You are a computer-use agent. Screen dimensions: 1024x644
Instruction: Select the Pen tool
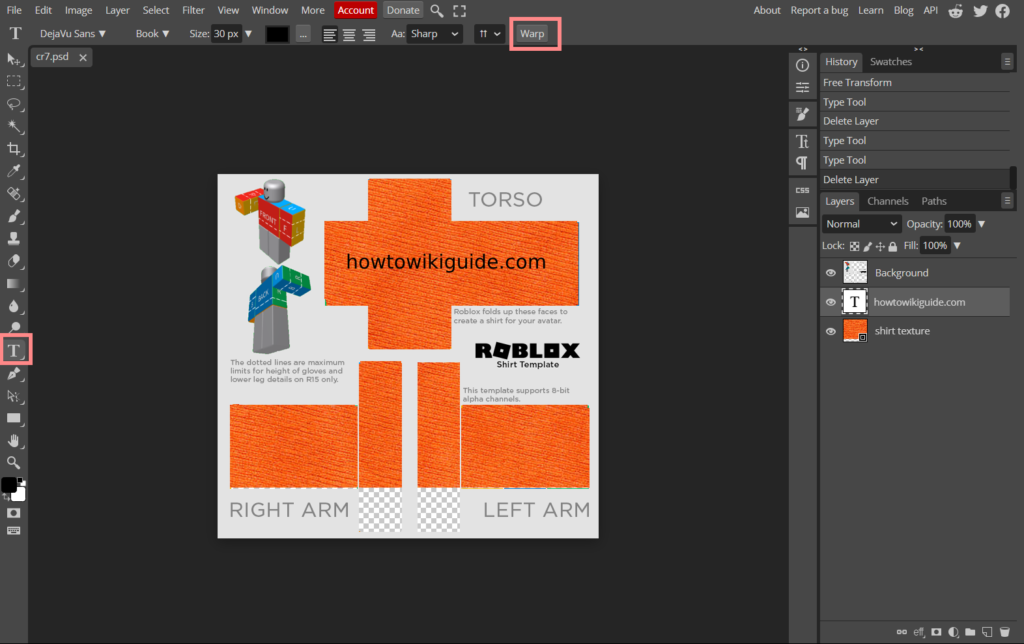tap(13, 374)
